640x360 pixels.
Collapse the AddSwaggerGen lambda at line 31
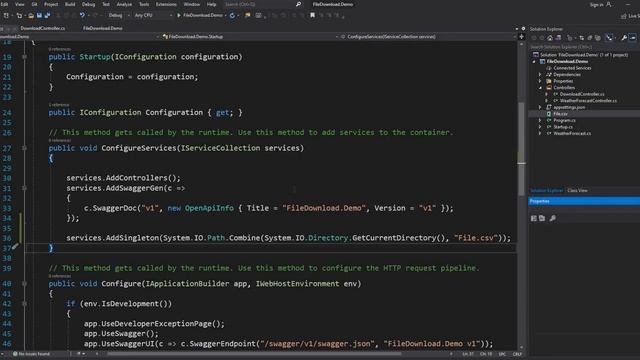coord(24,188)
